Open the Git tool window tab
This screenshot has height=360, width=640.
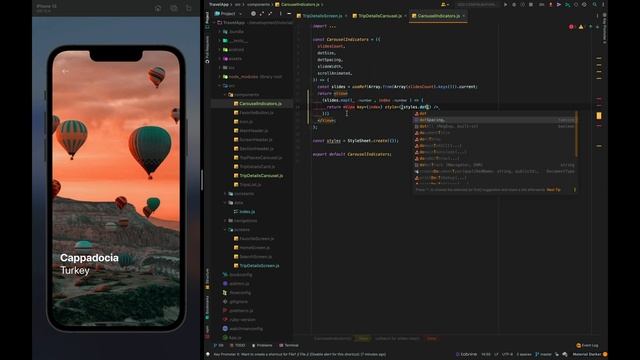tap(219, 345)
